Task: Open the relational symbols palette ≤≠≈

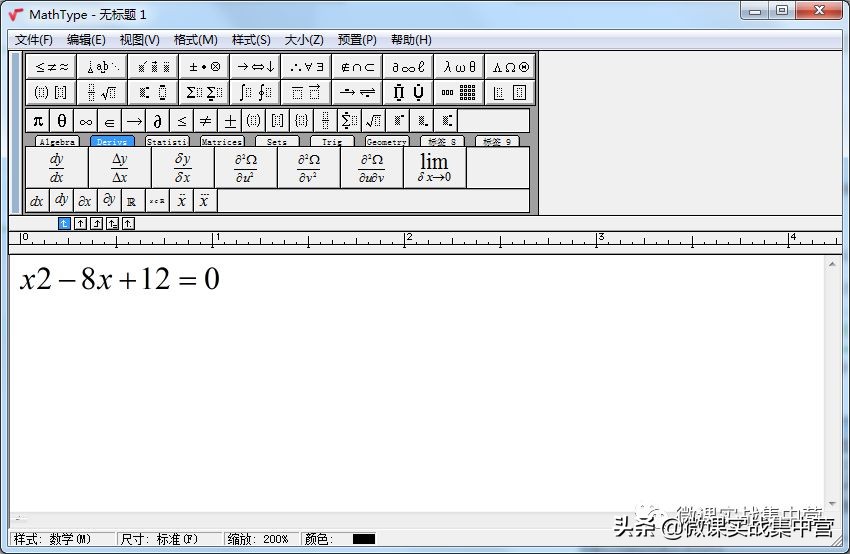Action: click(51, 67)
